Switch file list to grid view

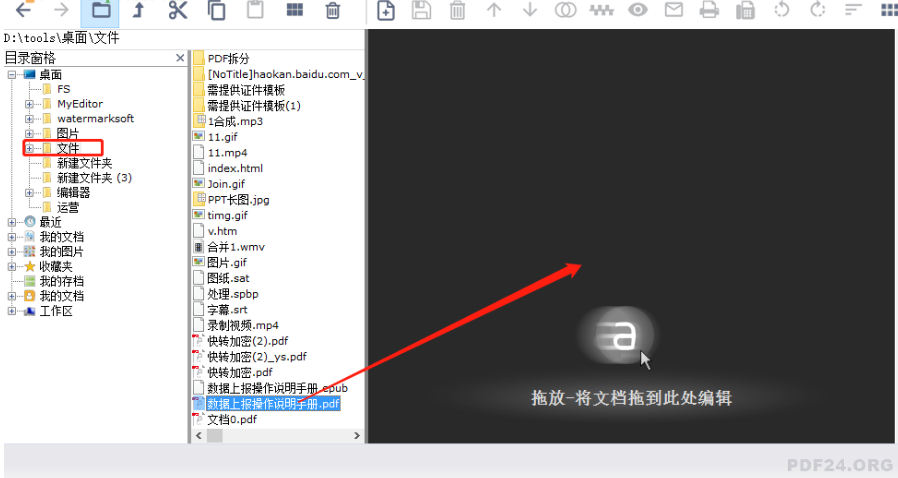coord(294,10)
